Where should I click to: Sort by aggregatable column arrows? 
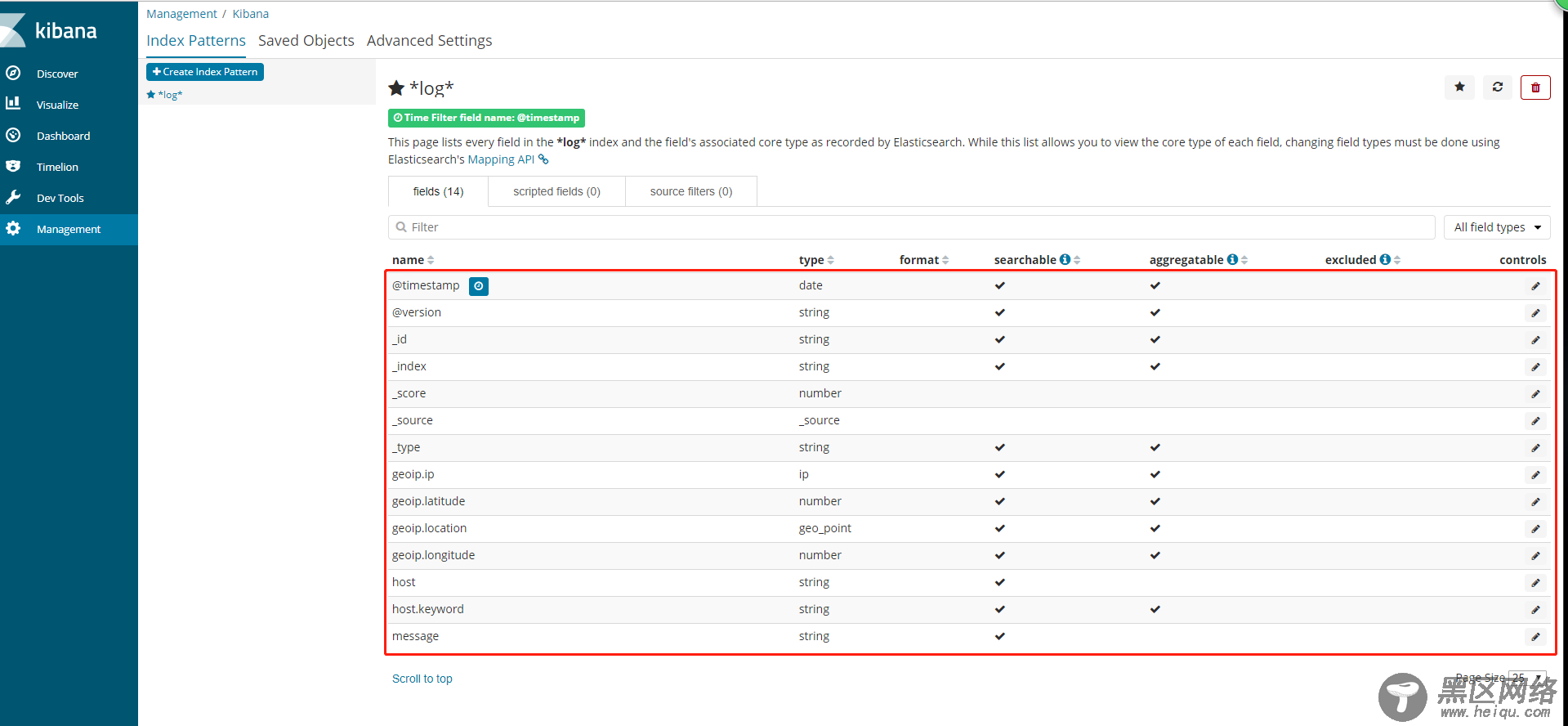coord(1244,260)
